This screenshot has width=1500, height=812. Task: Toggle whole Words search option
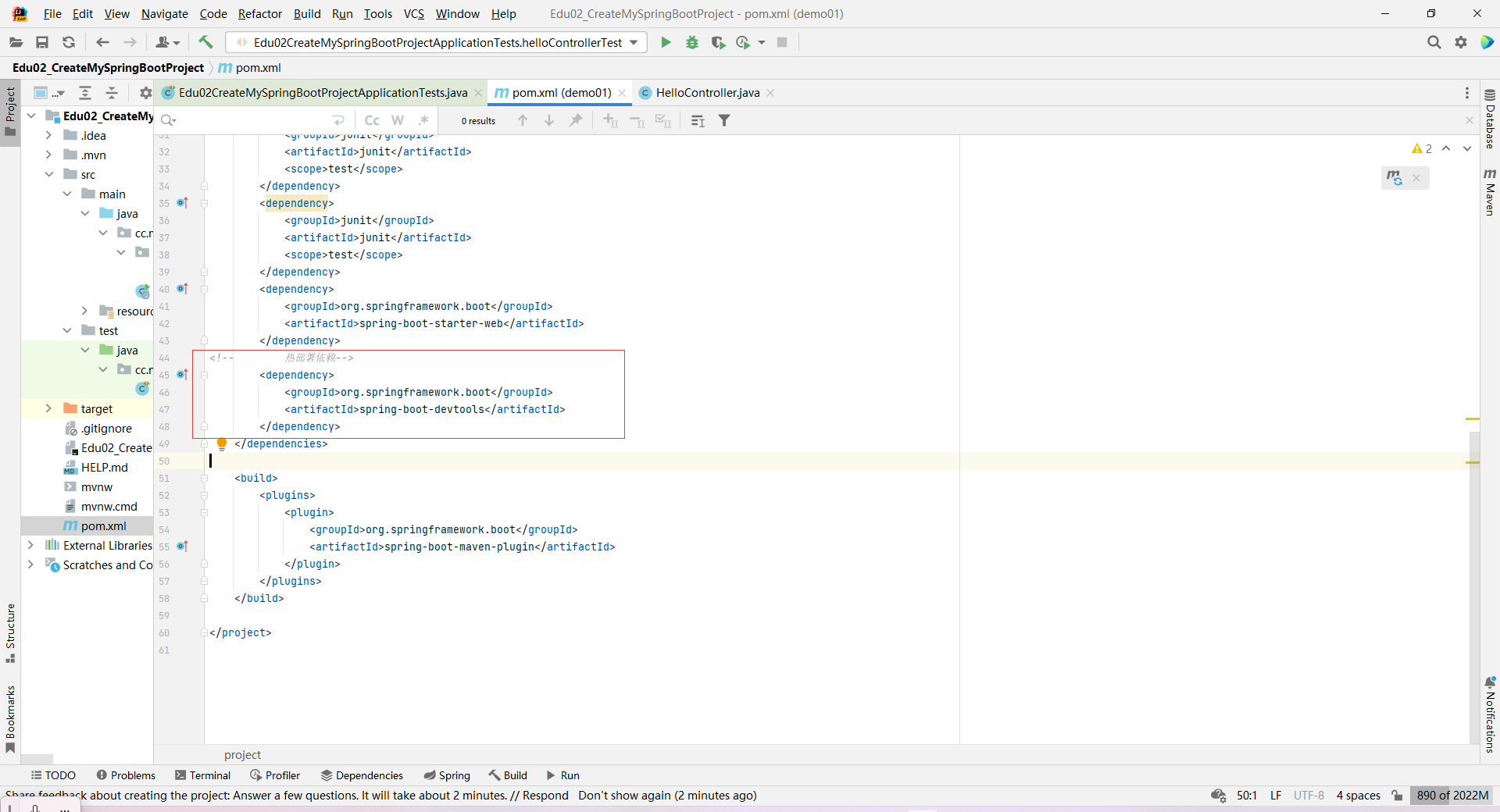coord(398,120)
